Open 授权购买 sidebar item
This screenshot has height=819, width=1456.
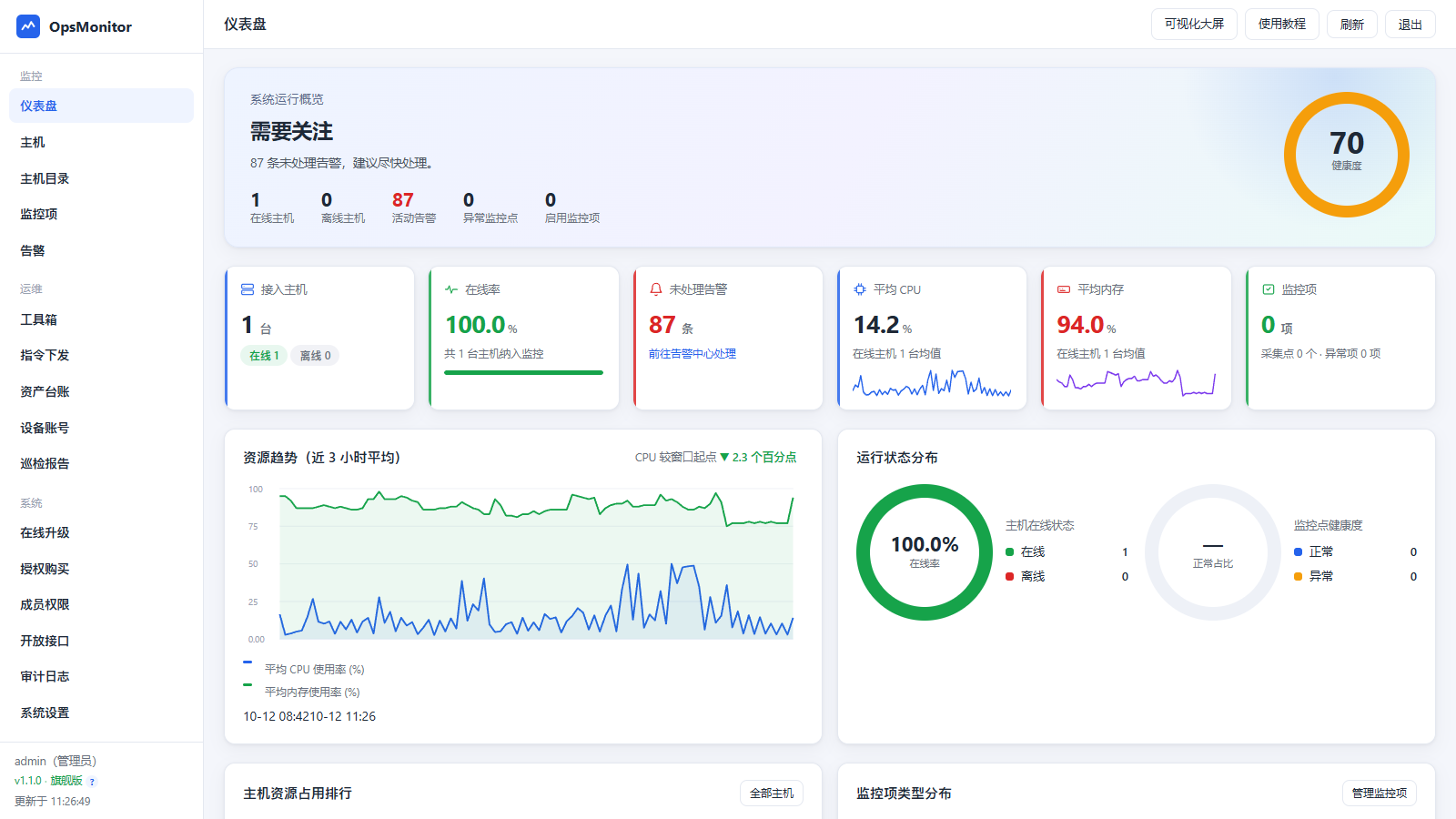pos(101,569)
